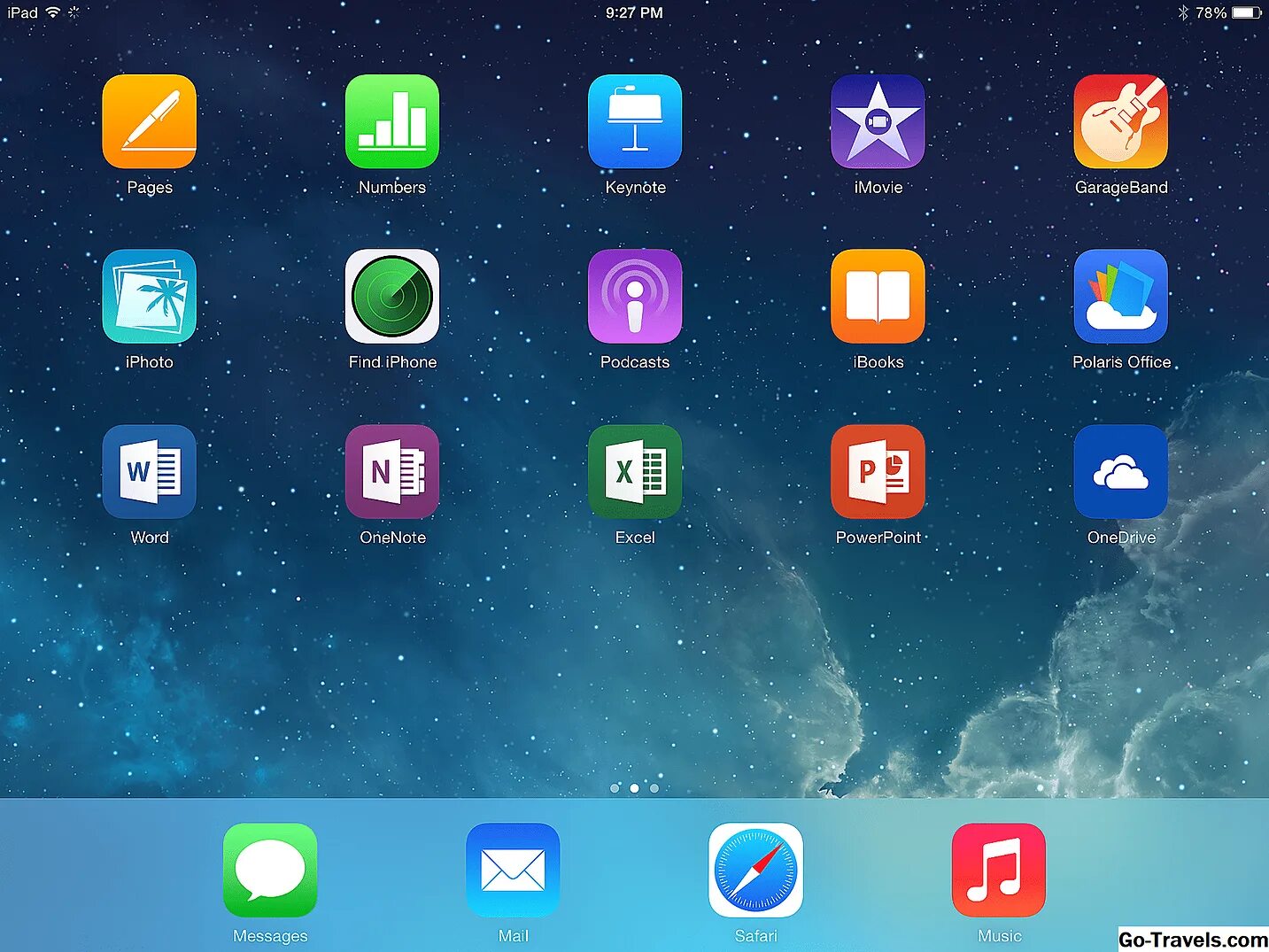
Task: Open OneDrive cloud app
Action: pos(1121,472)
